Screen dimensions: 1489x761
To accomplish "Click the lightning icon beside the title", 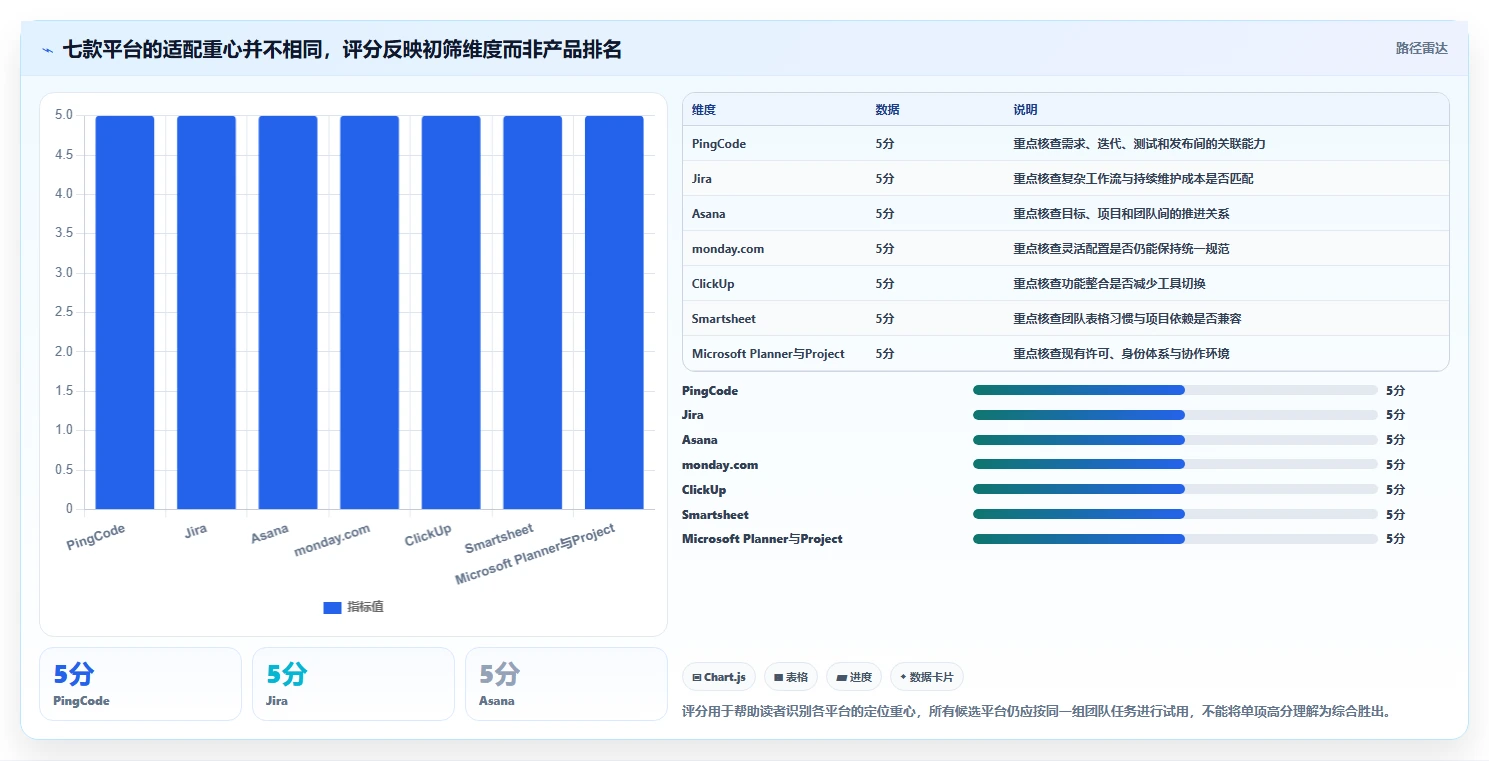I will coord(48,50).
